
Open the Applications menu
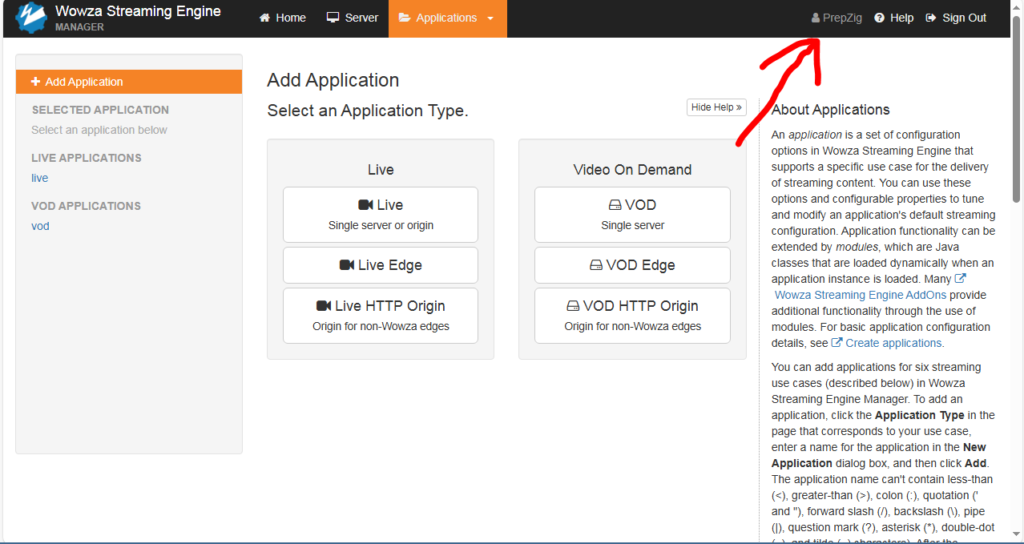tap(447, 18)
